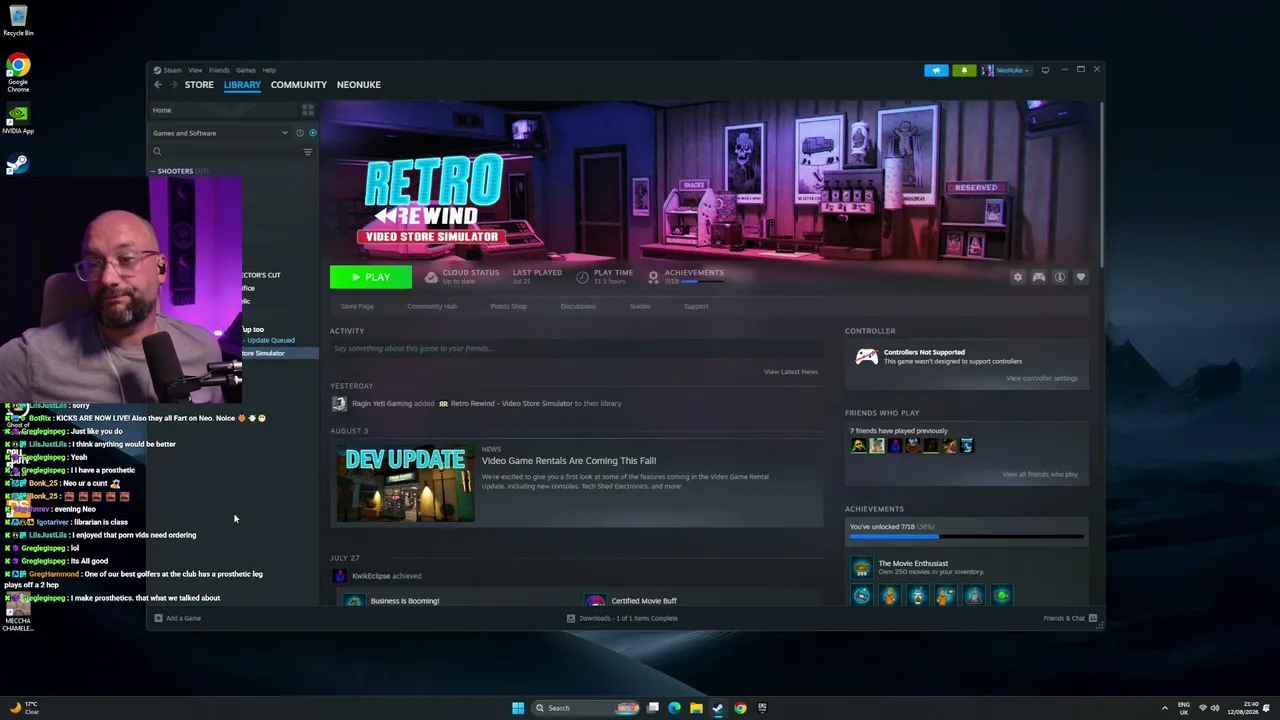Viewport: 1280px width, 720px height.
Task: Click File Explorer in the taskbar
Action: 696,708
